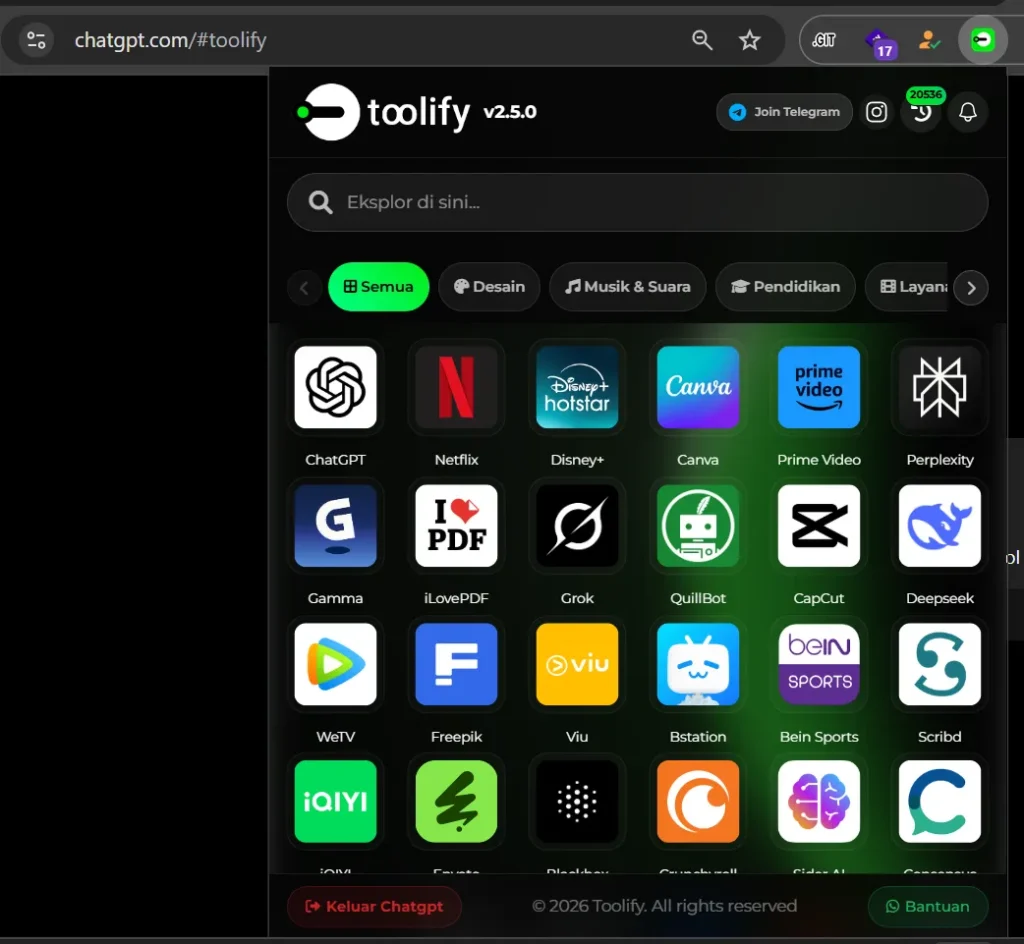Screen dimensions: 1024x944
Task: Select the blue-green C chat bubble icon
Action: [939, 801]
